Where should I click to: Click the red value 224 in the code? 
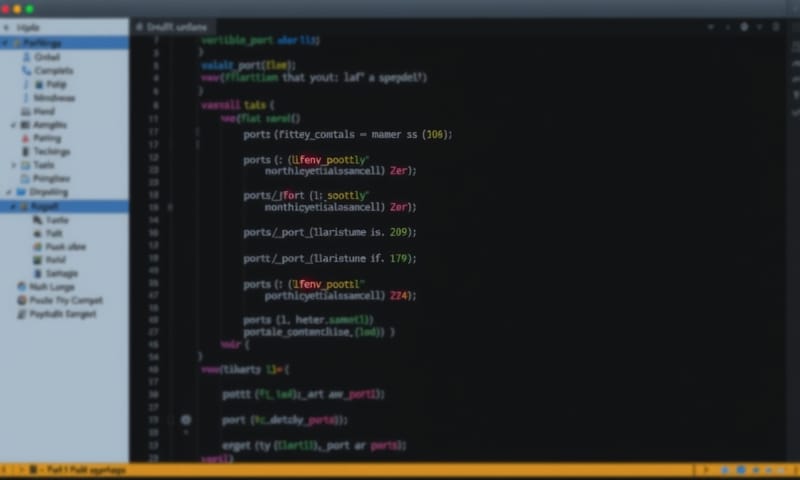click(x=398, y=295)
